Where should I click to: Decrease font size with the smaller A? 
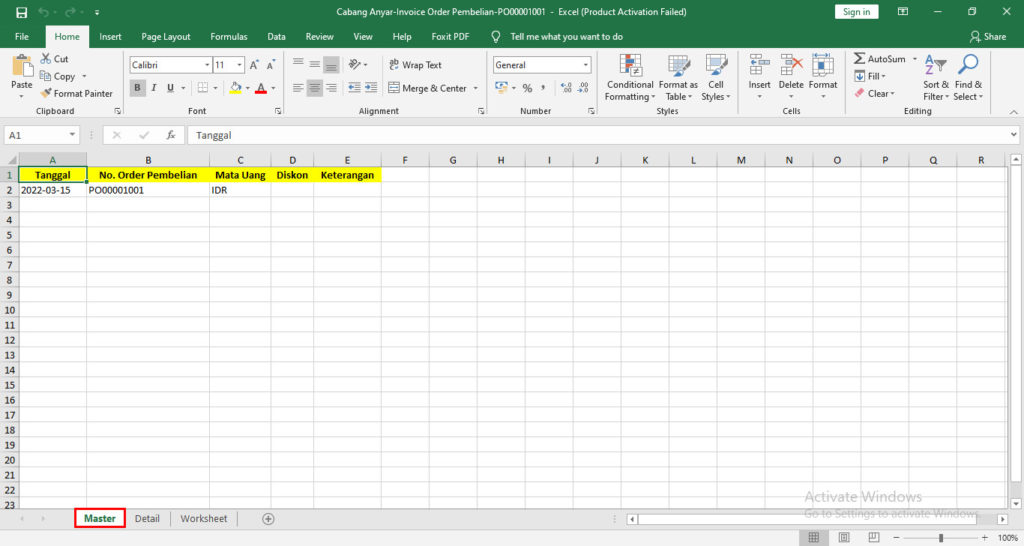pyautogui.click(x=270, y=65)
